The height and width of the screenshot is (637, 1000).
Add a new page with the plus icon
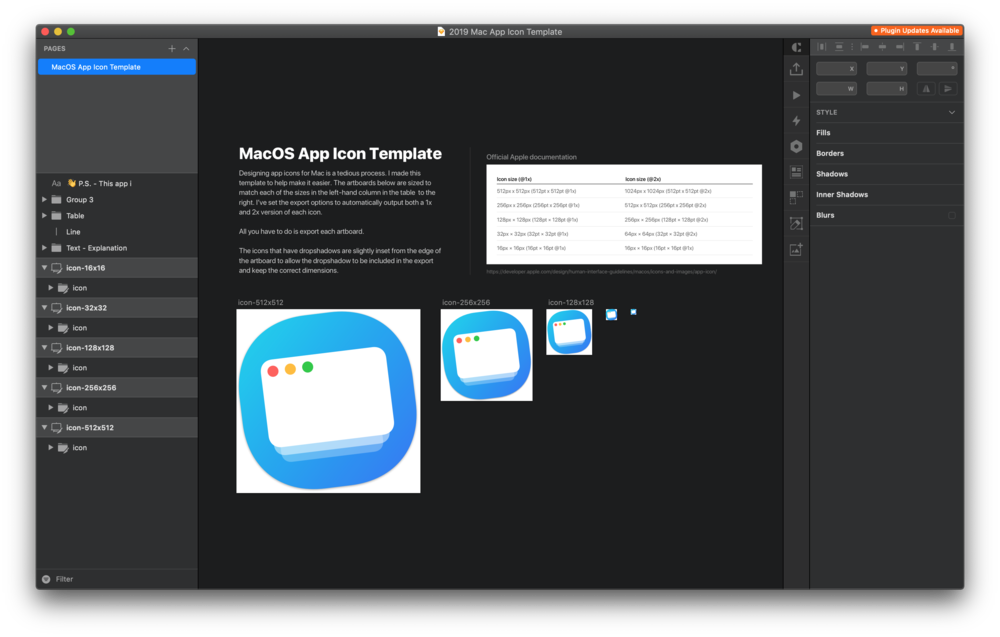point(172,48)
